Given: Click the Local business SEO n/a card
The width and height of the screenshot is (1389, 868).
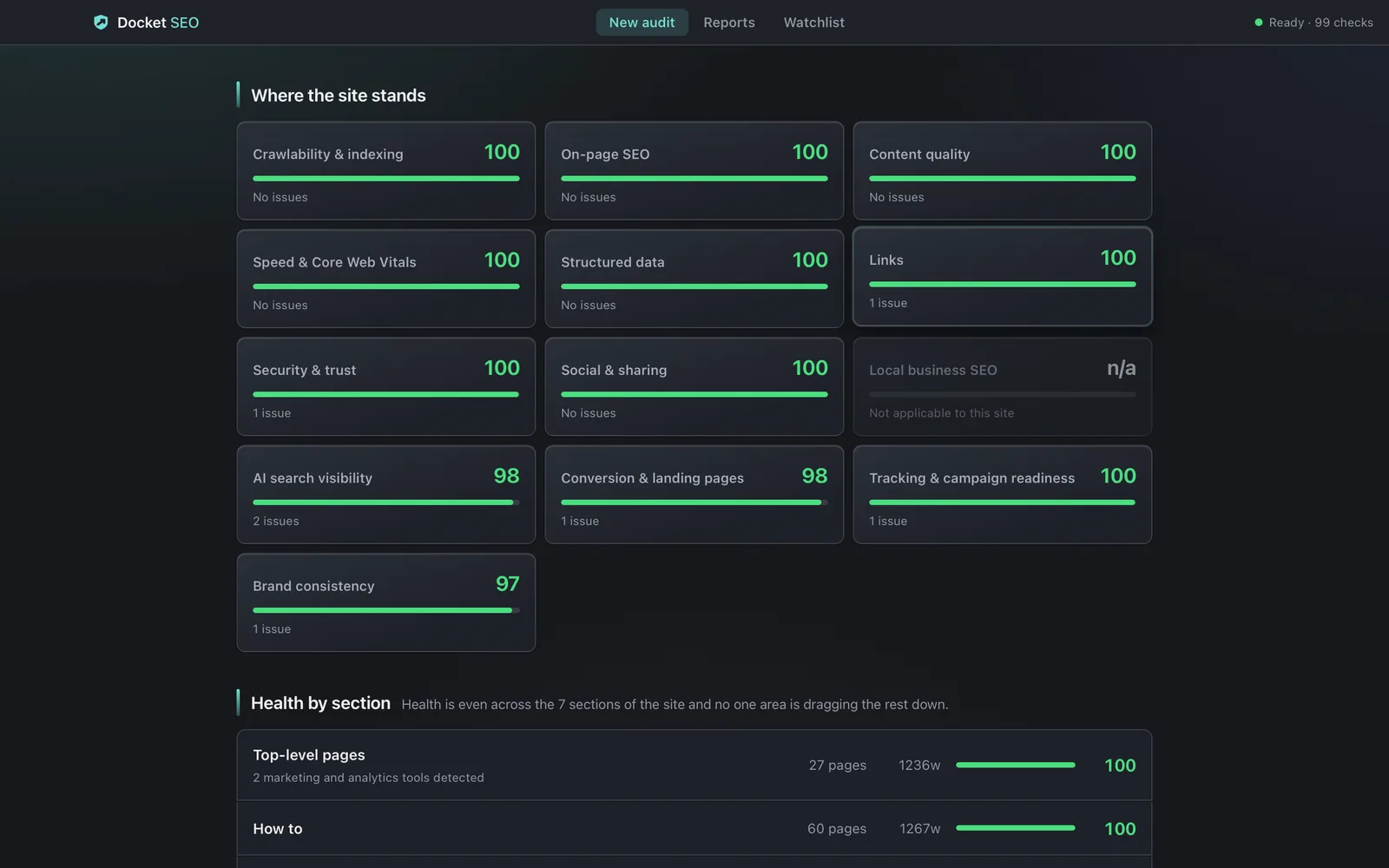Looking at the screenshot, I should 1003,387.
